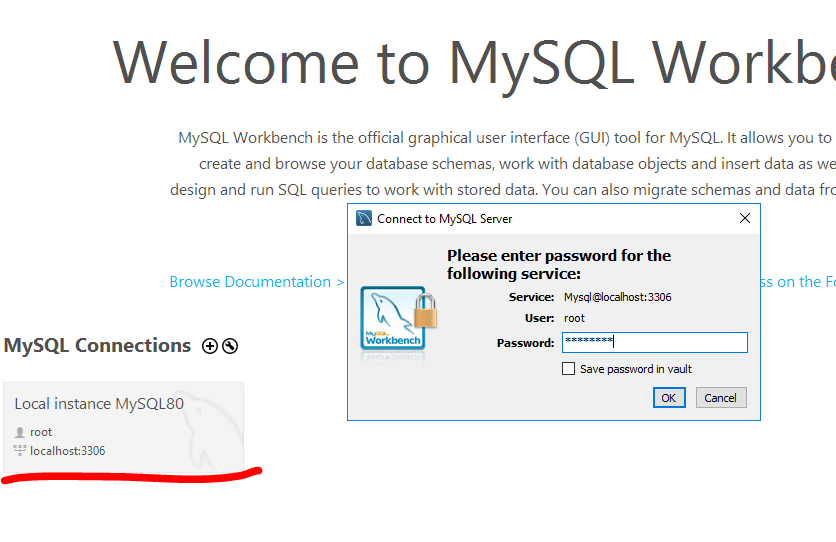Close the Connect to MySQL Server dialog
836x542 pixels.
[744, 218]
